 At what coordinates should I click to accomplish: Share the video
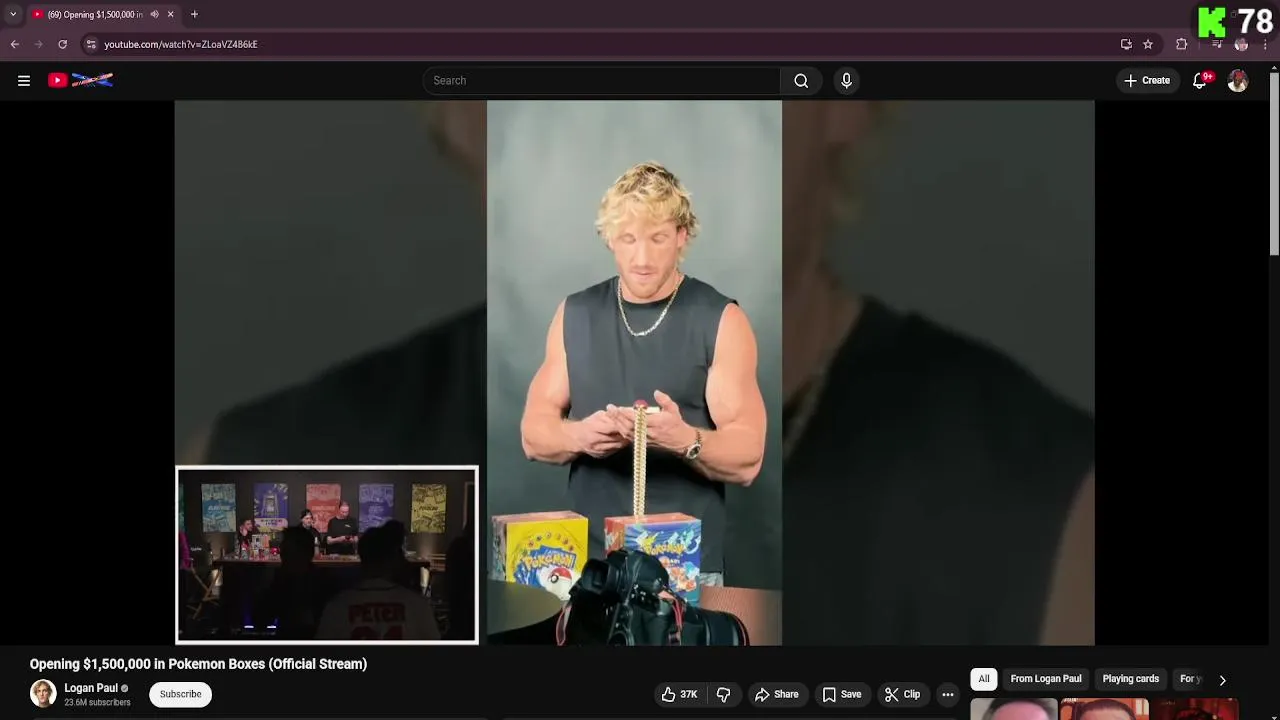777,694
